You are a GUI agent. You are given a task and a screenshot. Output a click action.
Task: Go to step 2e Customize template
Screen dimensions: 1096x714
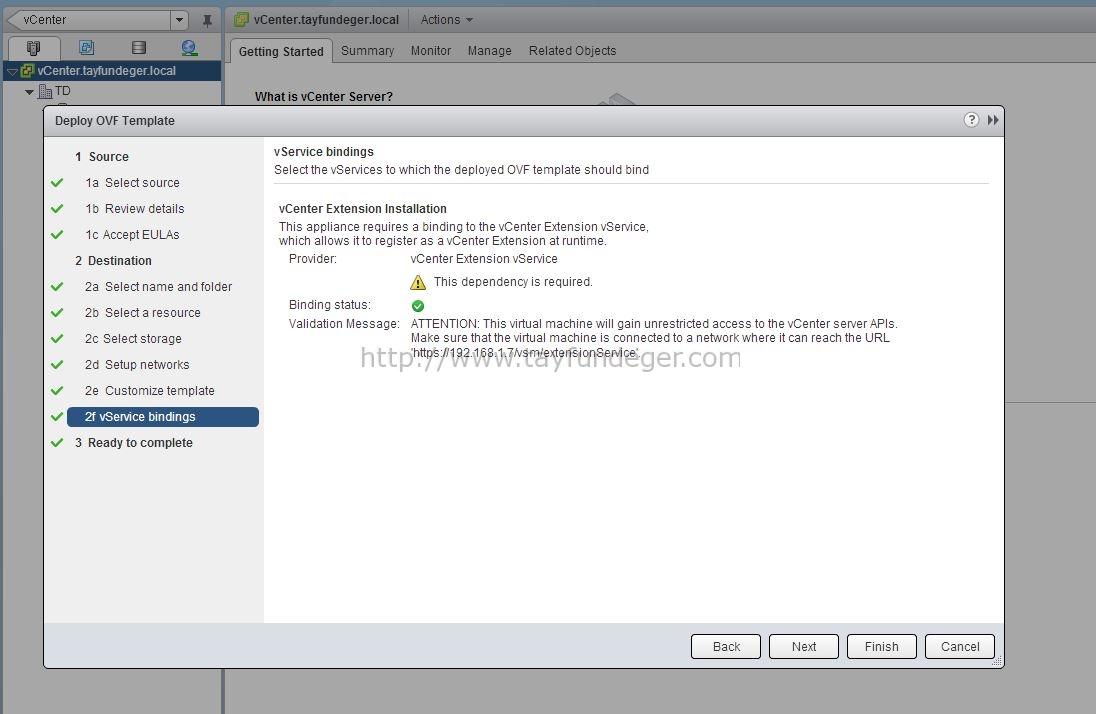[150, 390]
